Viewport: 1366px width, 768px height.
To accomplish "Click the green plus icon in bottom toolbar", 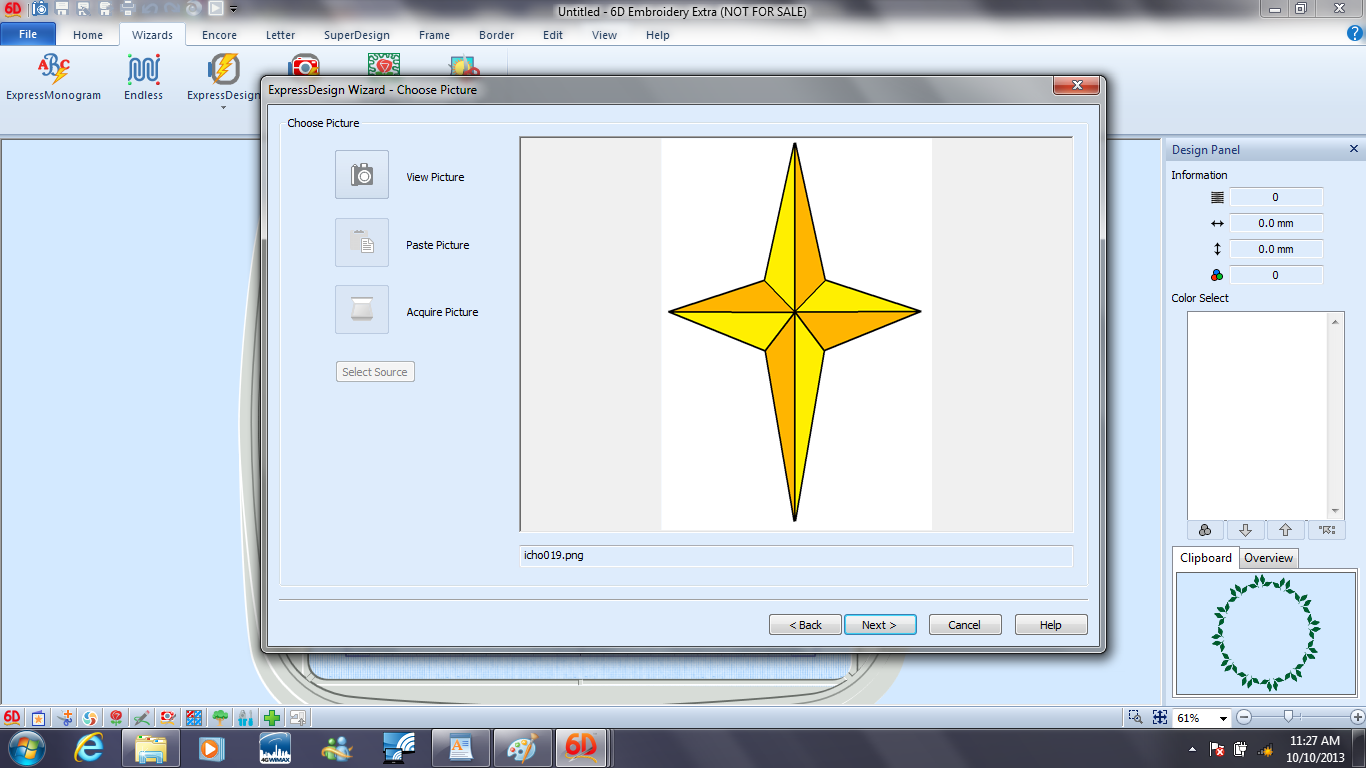I will pos(272,717).
